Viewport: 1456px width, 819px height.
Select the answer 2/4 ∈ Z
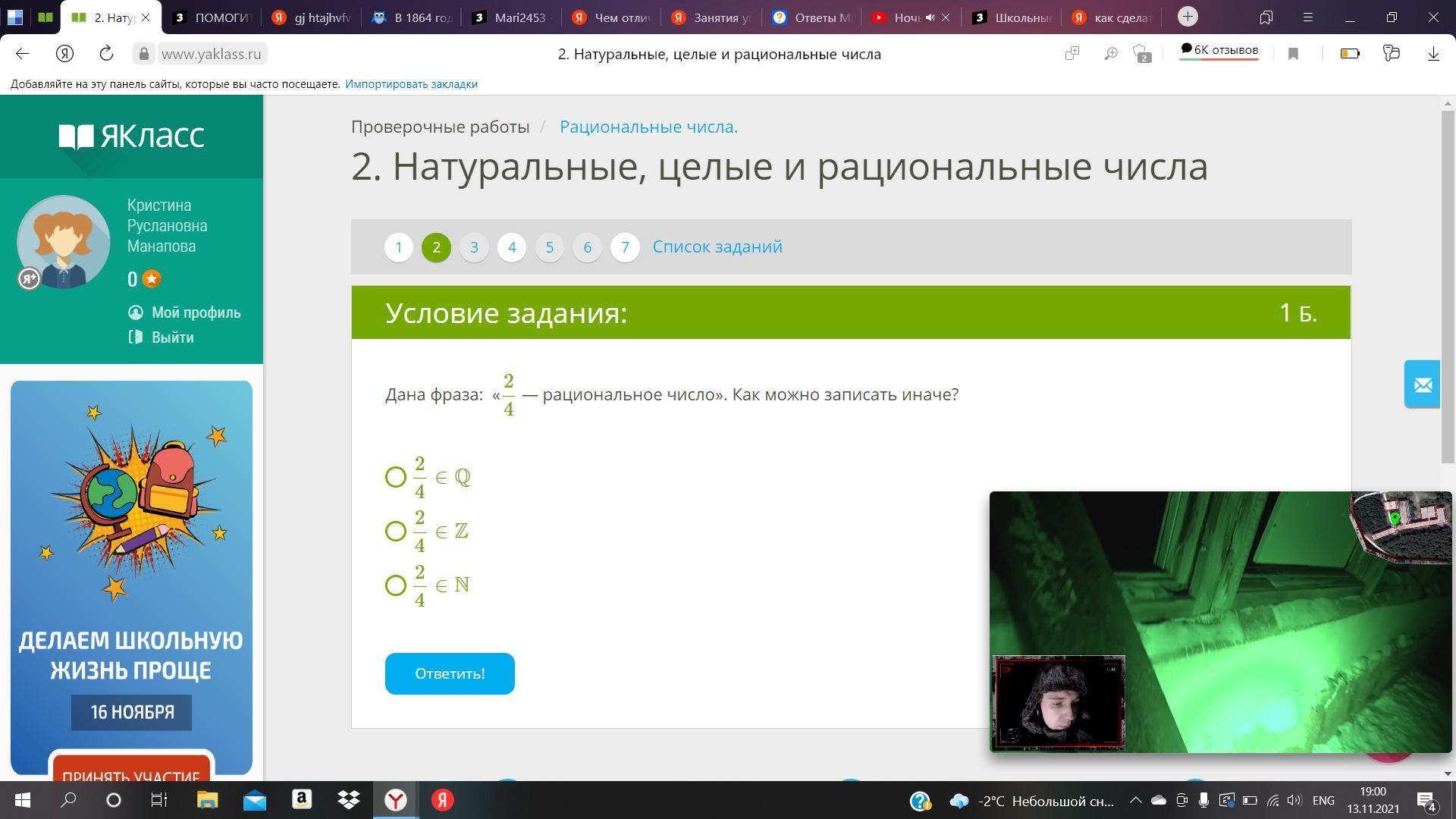click(396, 531)
